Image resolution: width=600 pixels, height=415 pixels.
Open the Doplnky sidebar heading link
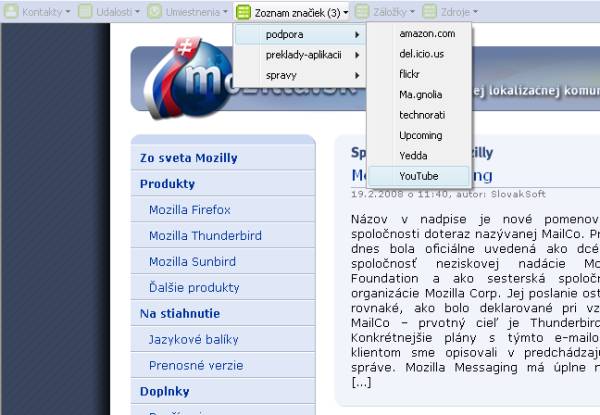pyautogui.click(x=165, y=392)
